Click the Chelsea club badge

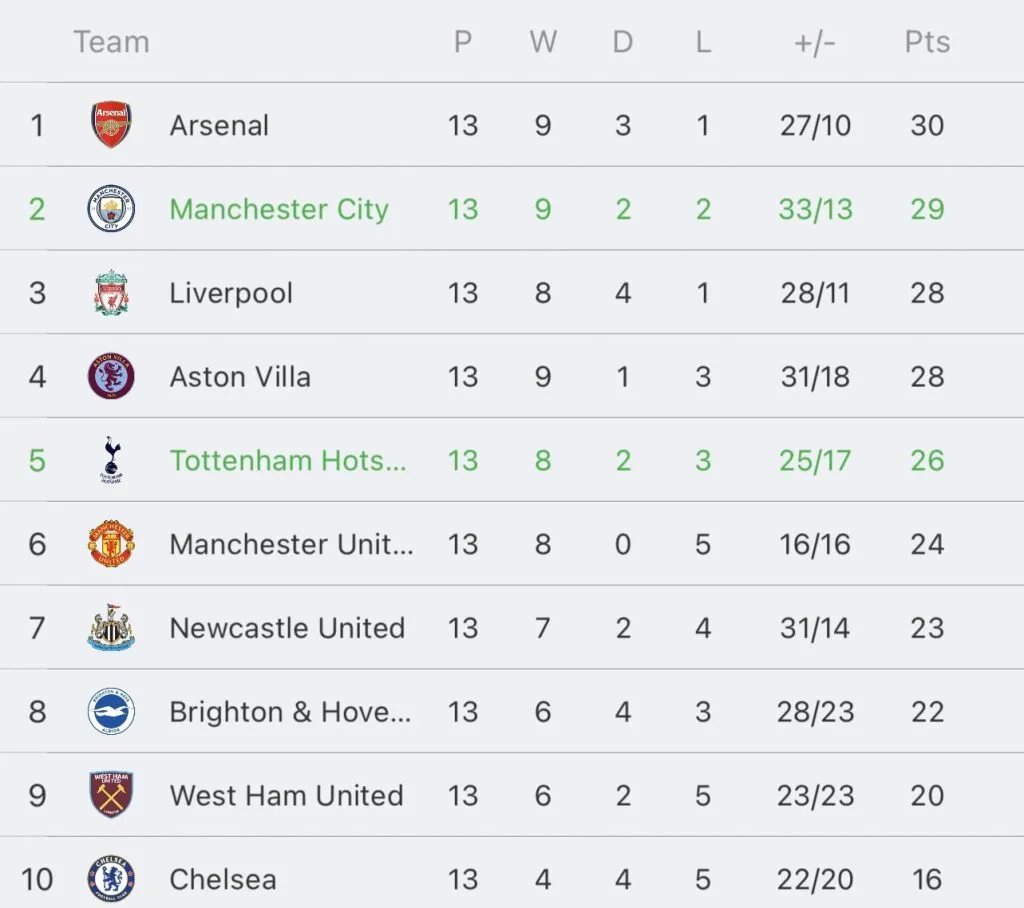coord(111,879)
